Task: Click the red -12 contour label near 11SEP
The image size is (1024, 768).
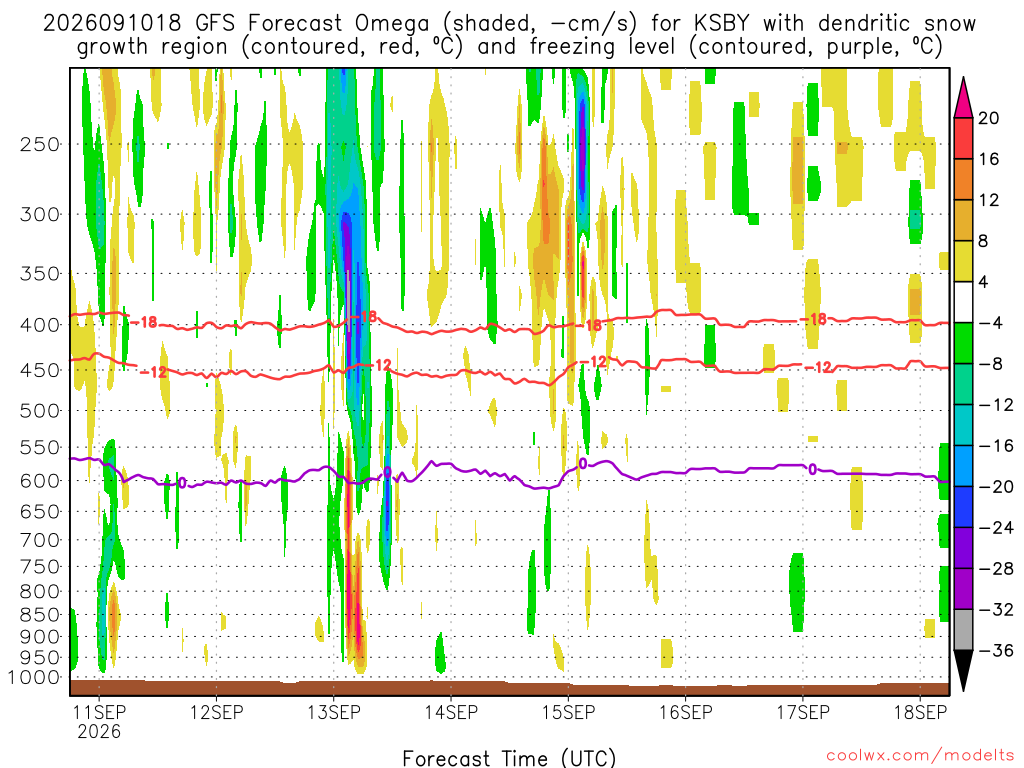Action: pos(153,372)
